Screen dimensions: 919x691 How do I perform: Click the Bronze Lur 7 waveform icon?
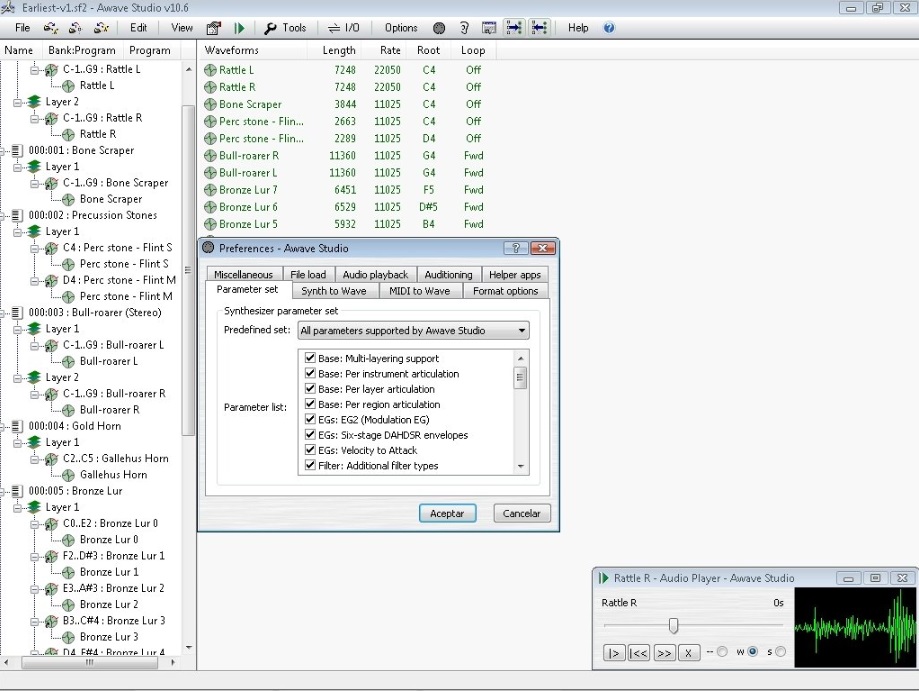(210, 190)
